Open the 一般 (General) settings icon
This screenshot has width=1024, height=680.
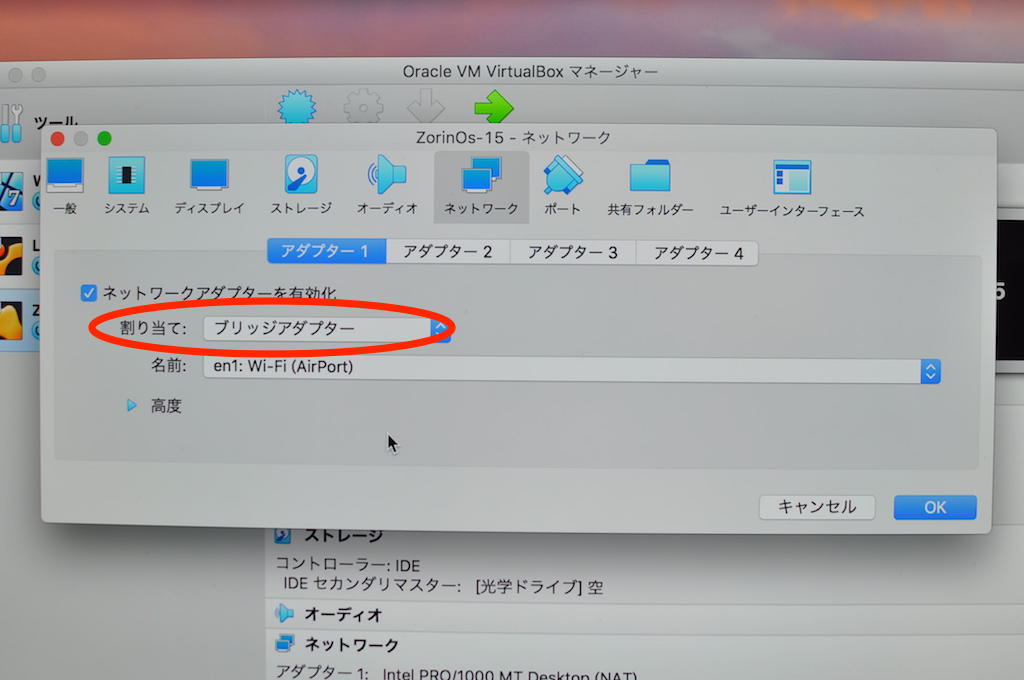(x=65, y=186)
